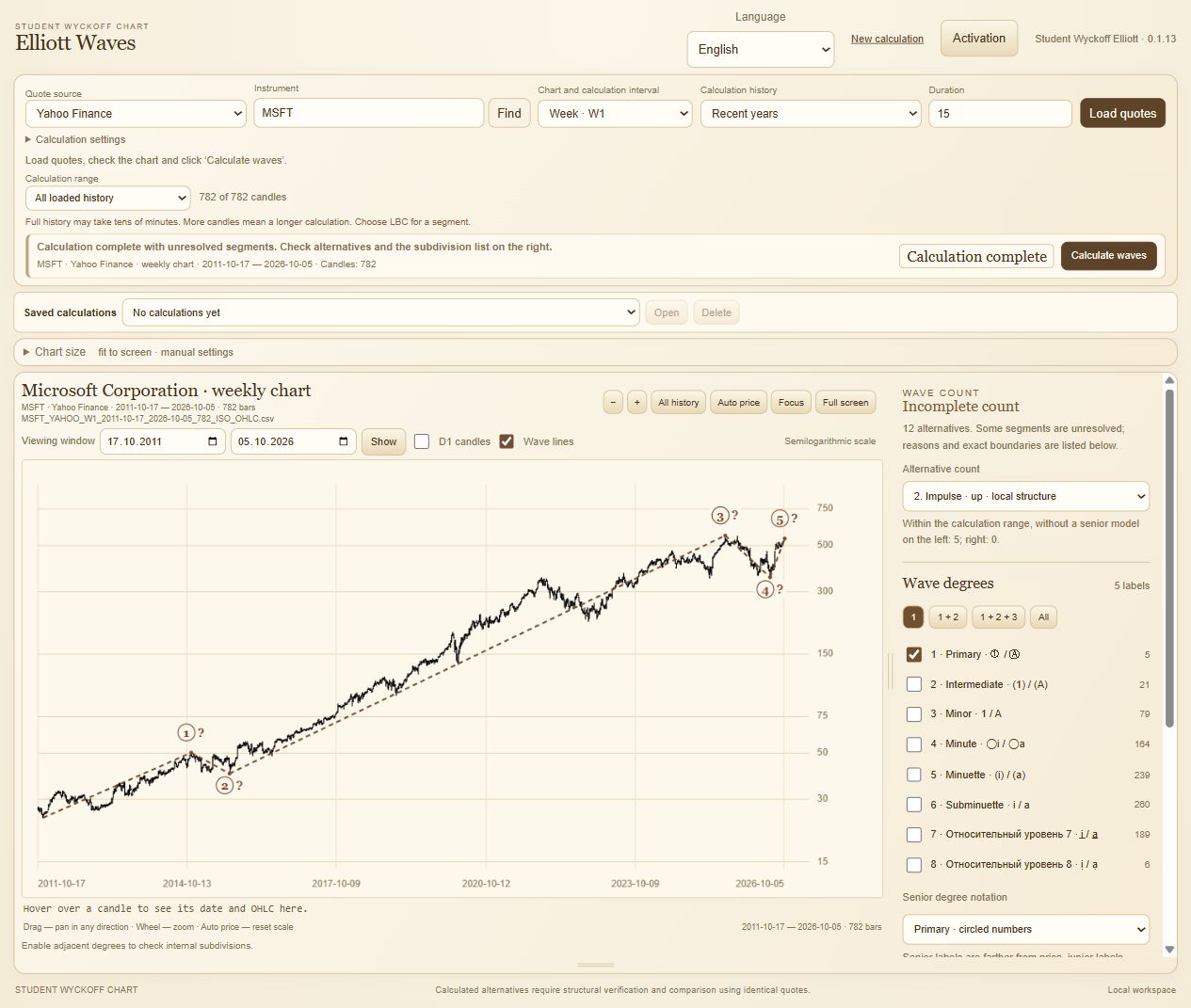Switch chart to Full screen
1191x1008 pixels.
click(x=845, y=402)
